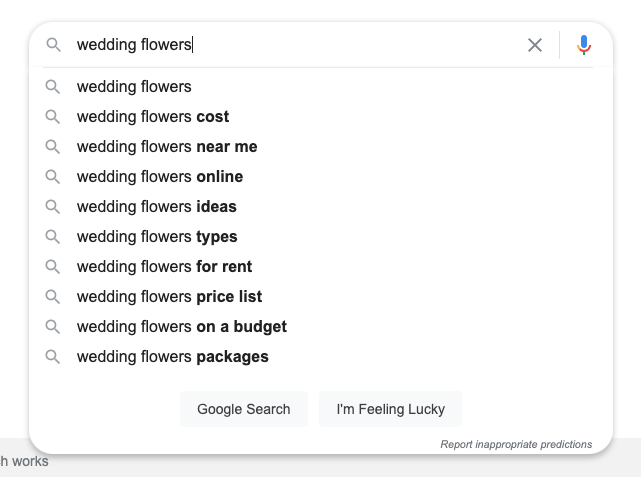Choose the 'wedding flowers near me' suggestion
The width and height of the screenshot is (641, 477).
[167, 147]
